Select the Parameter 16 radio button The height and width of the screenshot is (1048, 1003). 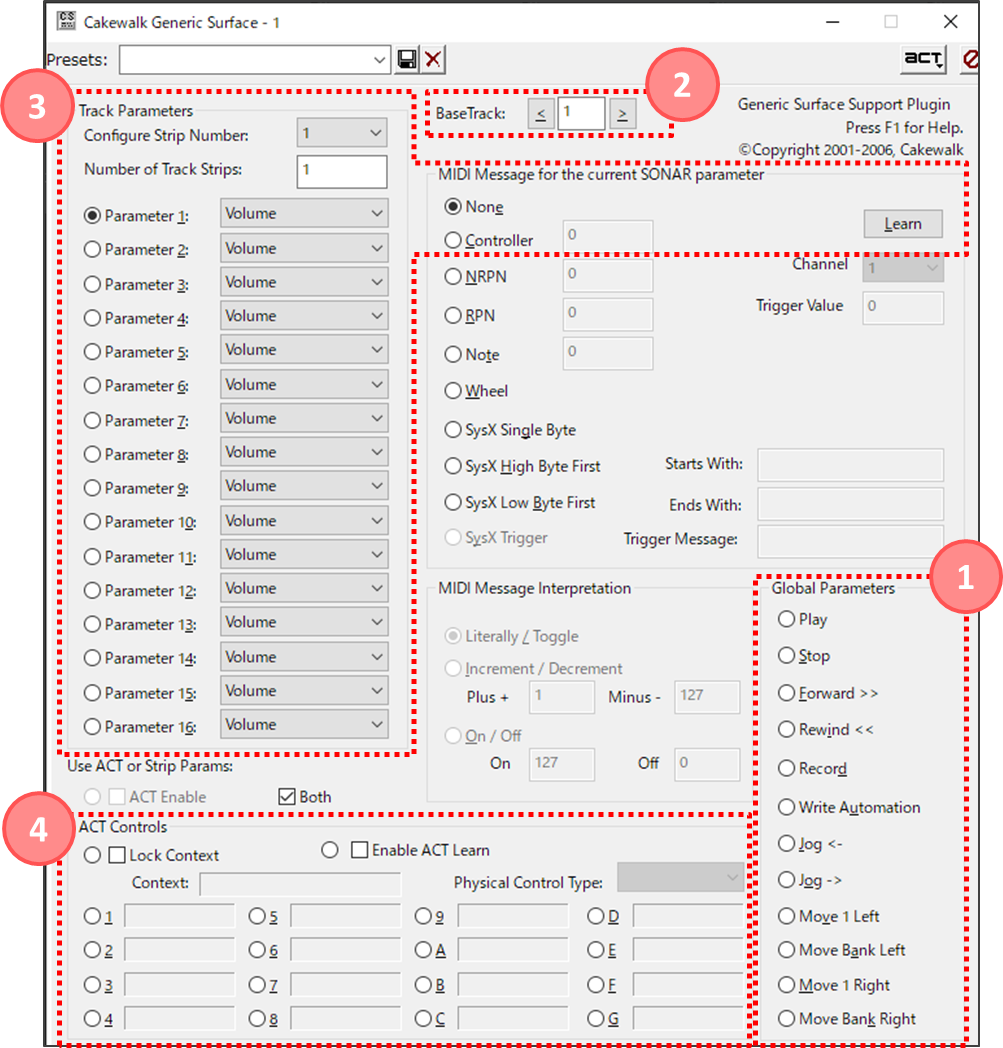click(92, 727)
